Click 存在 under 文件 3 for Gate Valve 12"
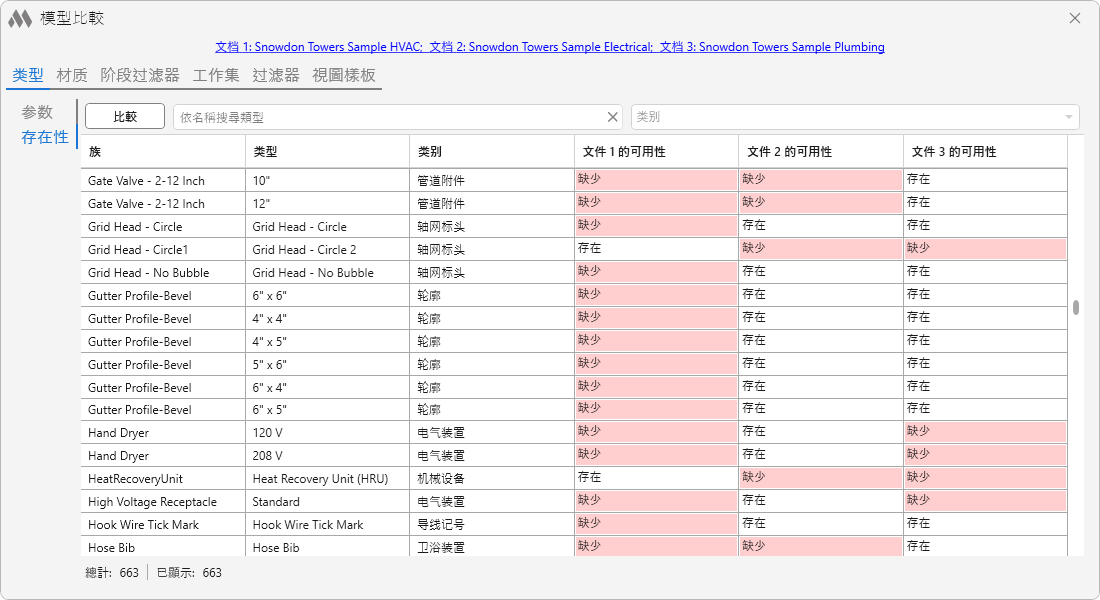The width and height of the screenshot is (1100, 600). (x=986, y=204)
